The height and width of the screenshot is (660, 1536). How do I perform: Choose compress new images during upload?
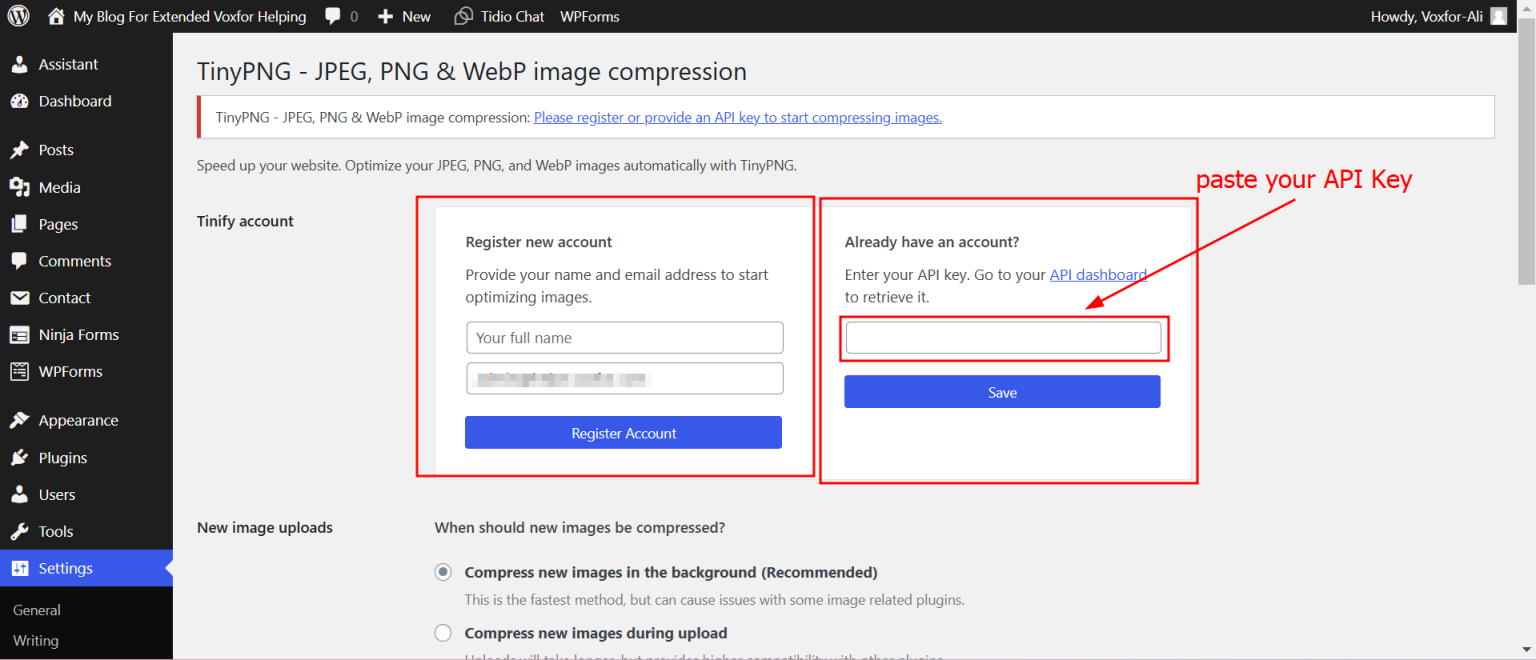443,633
